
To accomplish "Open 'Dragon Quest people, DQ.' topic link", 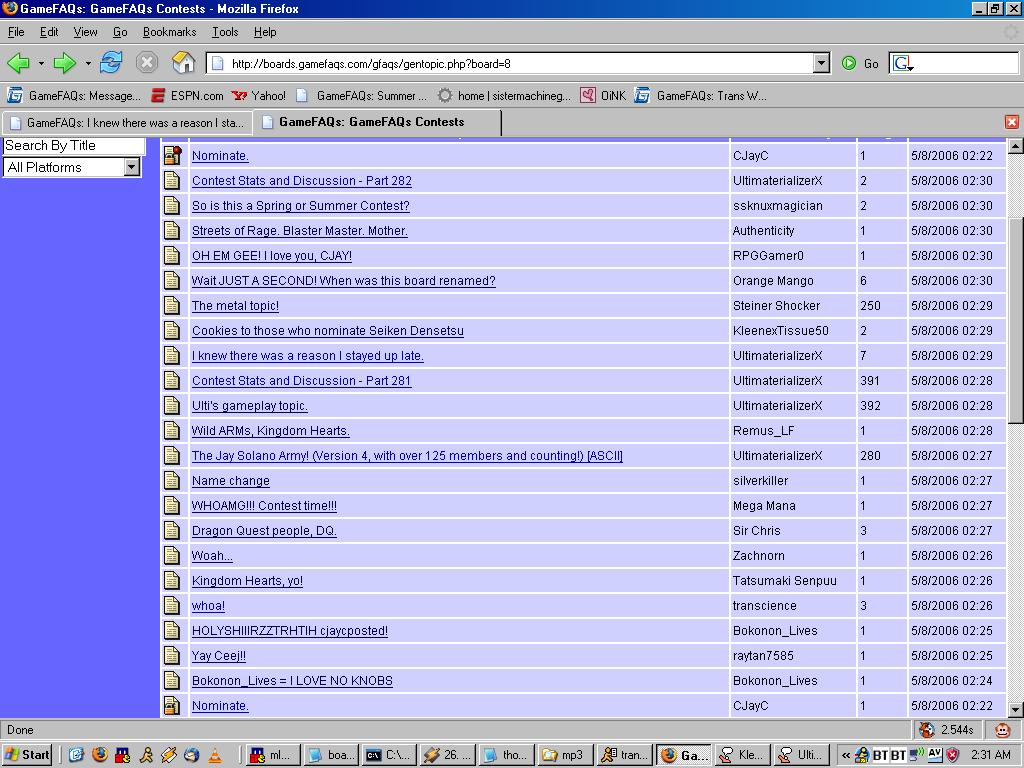I will point(264,531).
